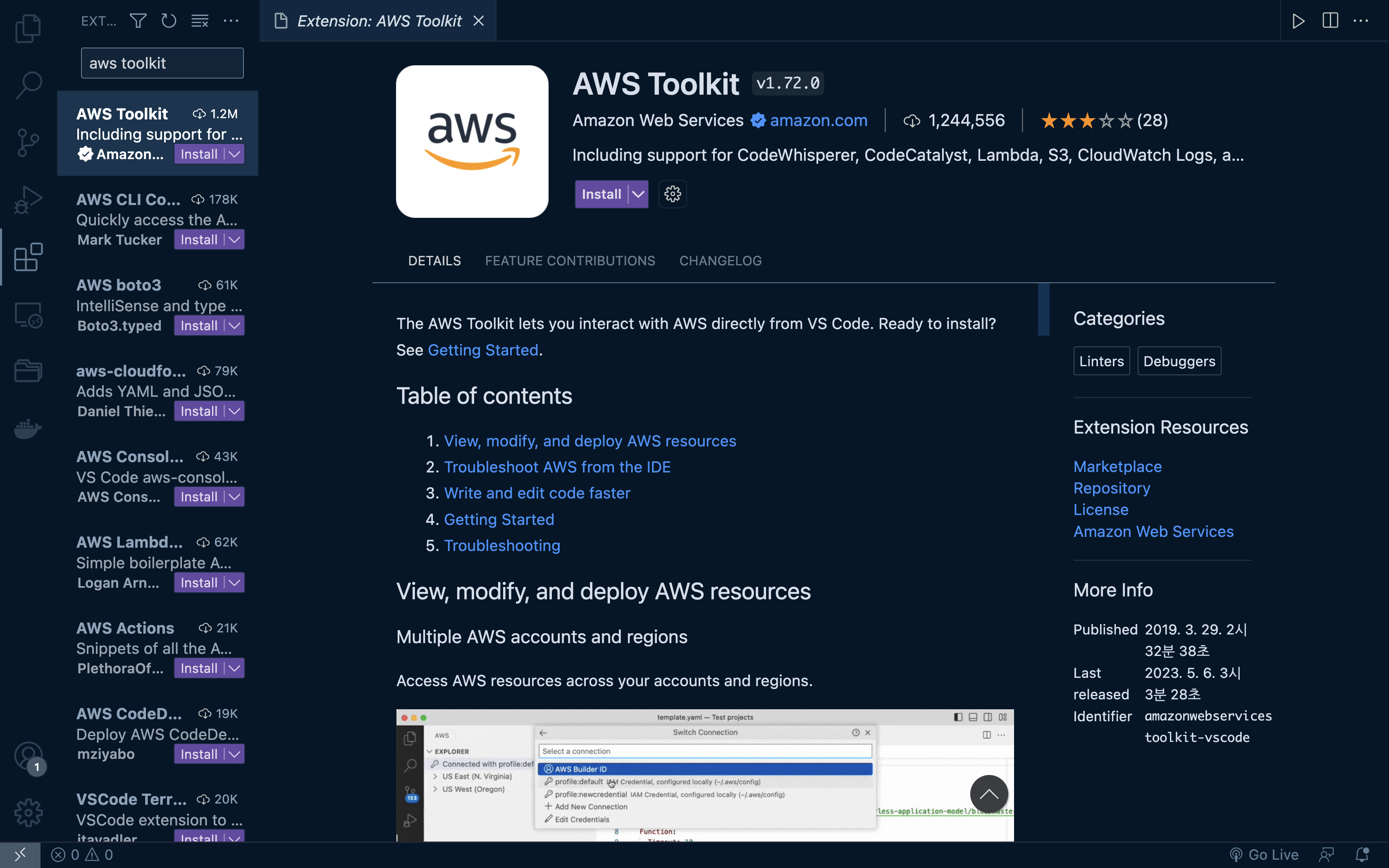Open the Explorer view in activity bar
This screenshot has width=1389, height=868.
pyautogui.click(x=28, y=28)
